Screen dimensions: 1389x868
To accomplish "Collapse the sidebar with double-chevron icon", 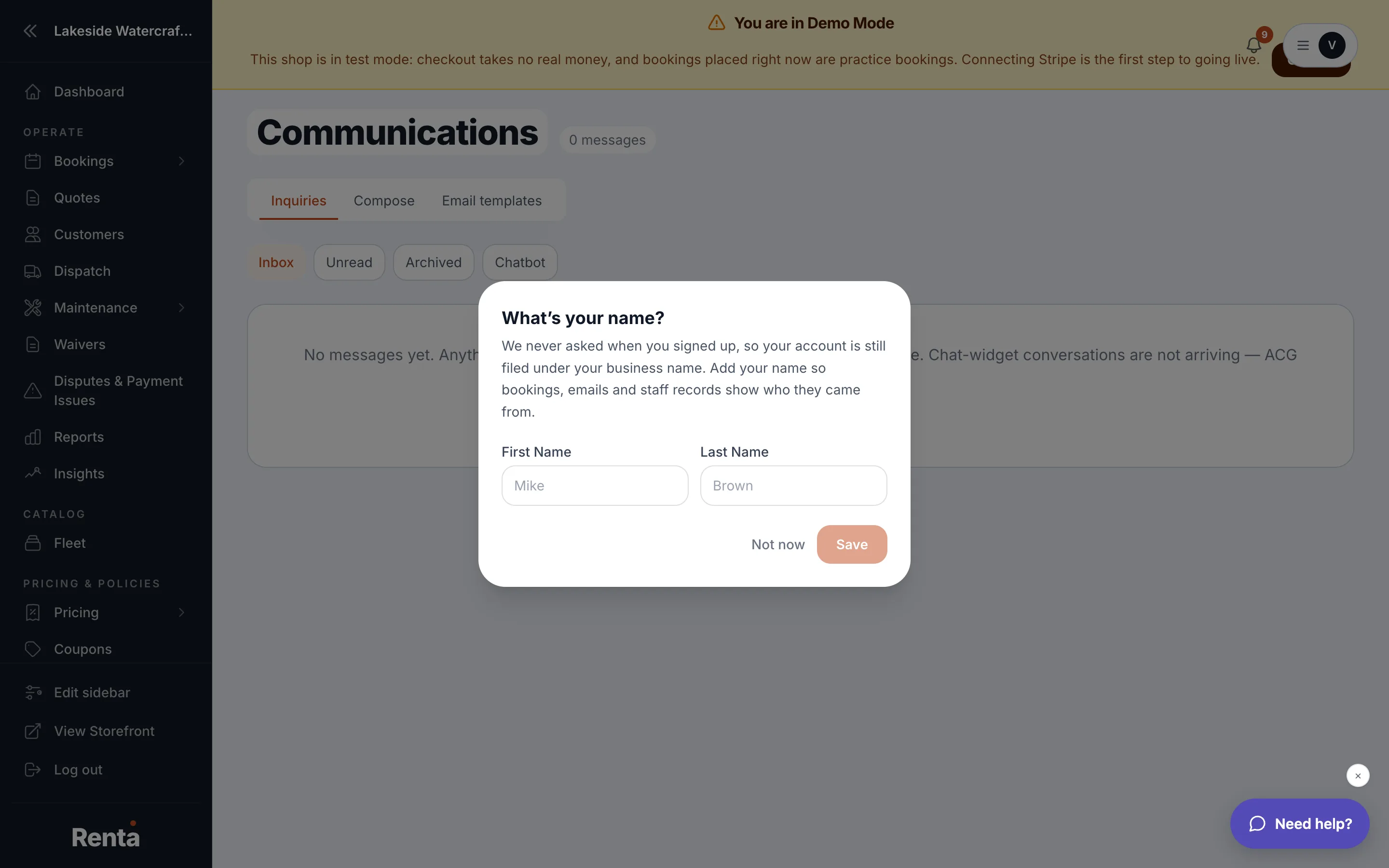I will (x=30, y=31).
